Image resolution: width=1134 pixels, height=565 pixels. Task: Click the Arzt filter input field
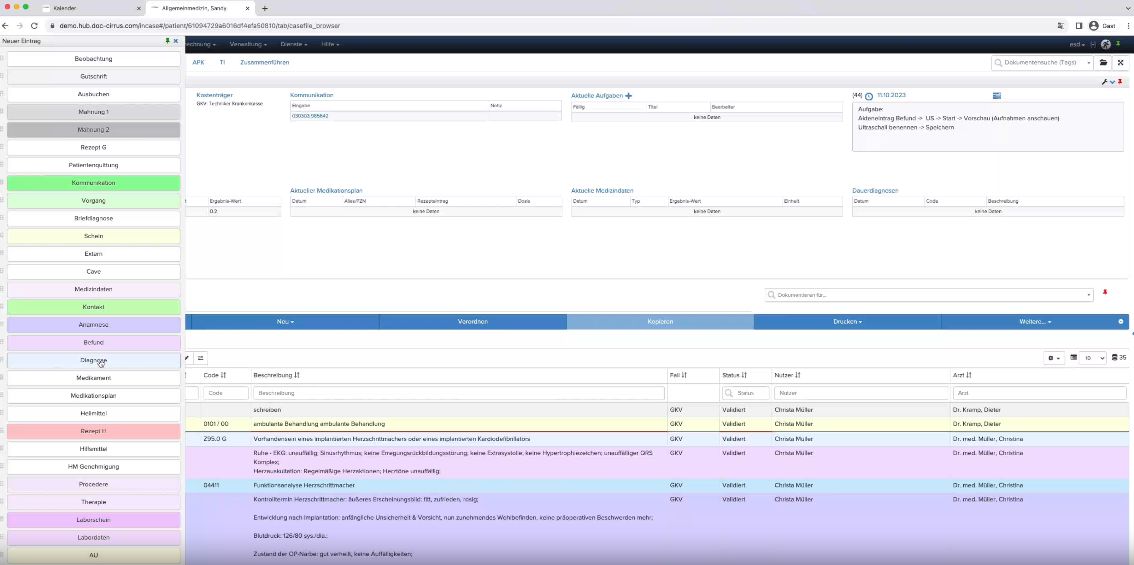point(1039,393)
